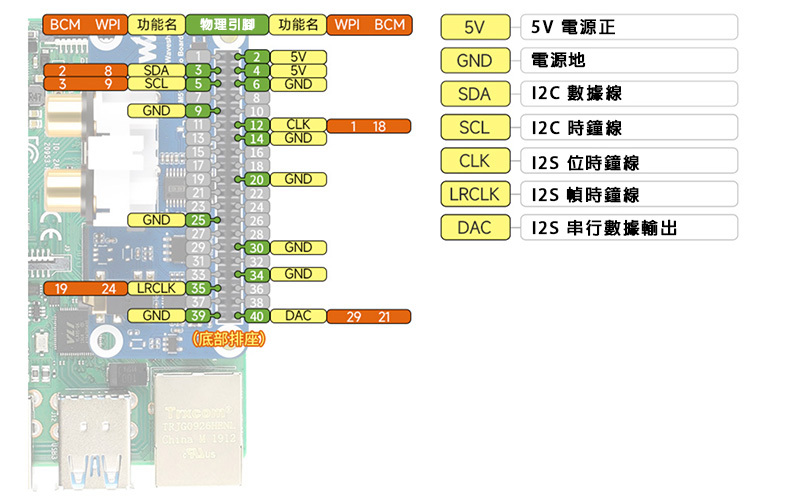Screen dimensions: 800x500
Task: Click the orange WPI 29 BCM 21 bar
Action: (x=368, y=316)
